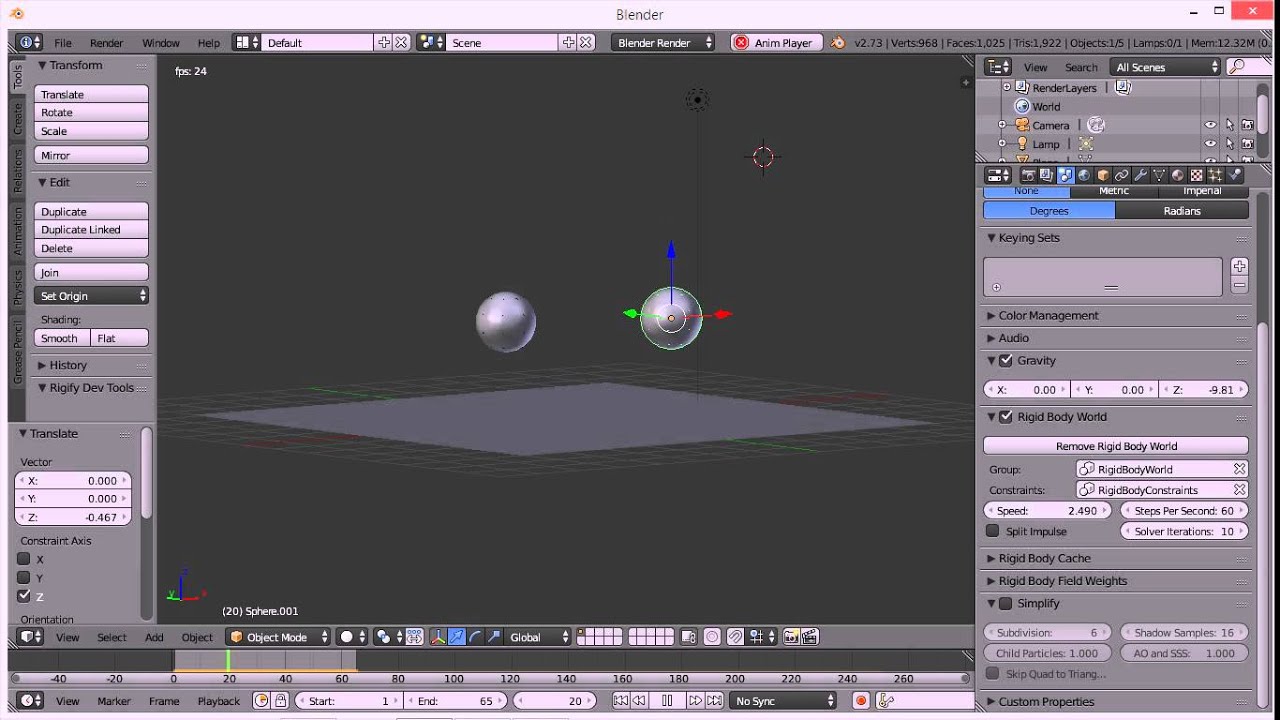Switch to the Create tool shelf tab
The image size is (1280, 720).
click(17, 119)
